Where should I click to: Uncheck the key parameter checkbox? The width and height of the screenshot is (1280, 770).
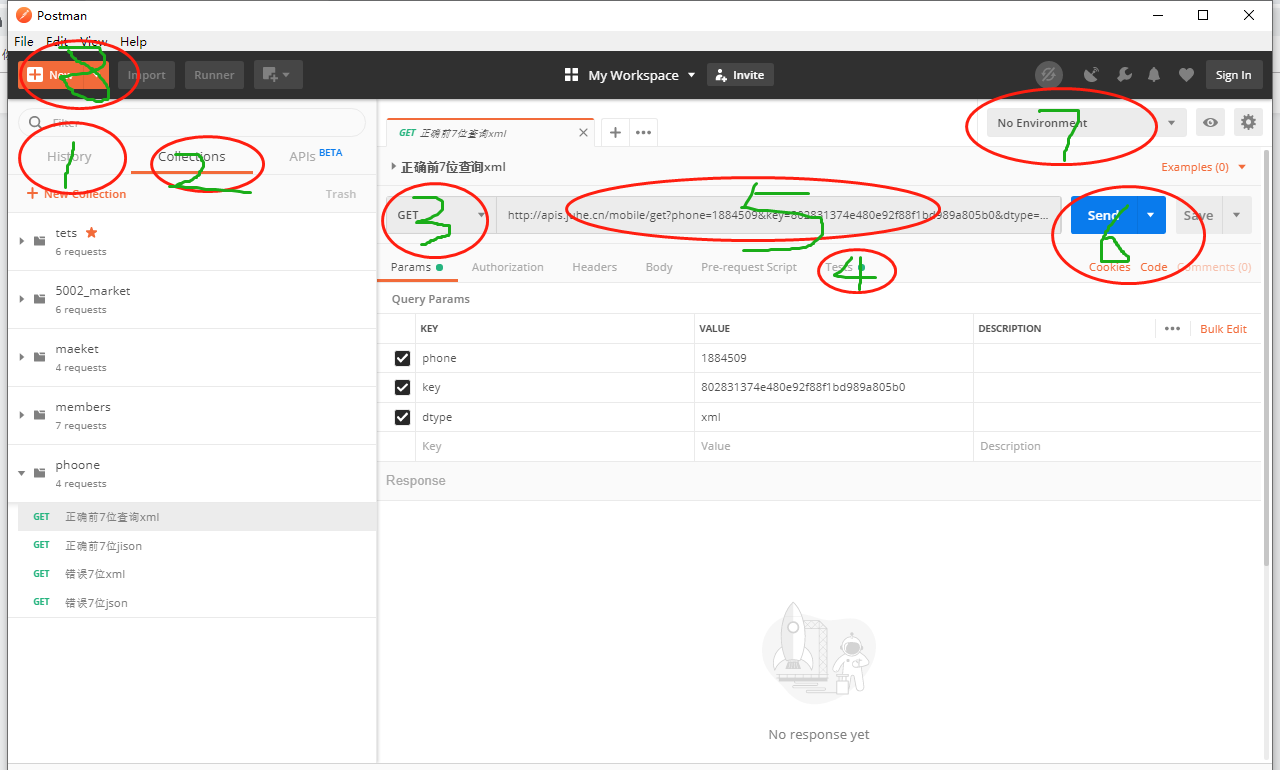tap(403, 387)
